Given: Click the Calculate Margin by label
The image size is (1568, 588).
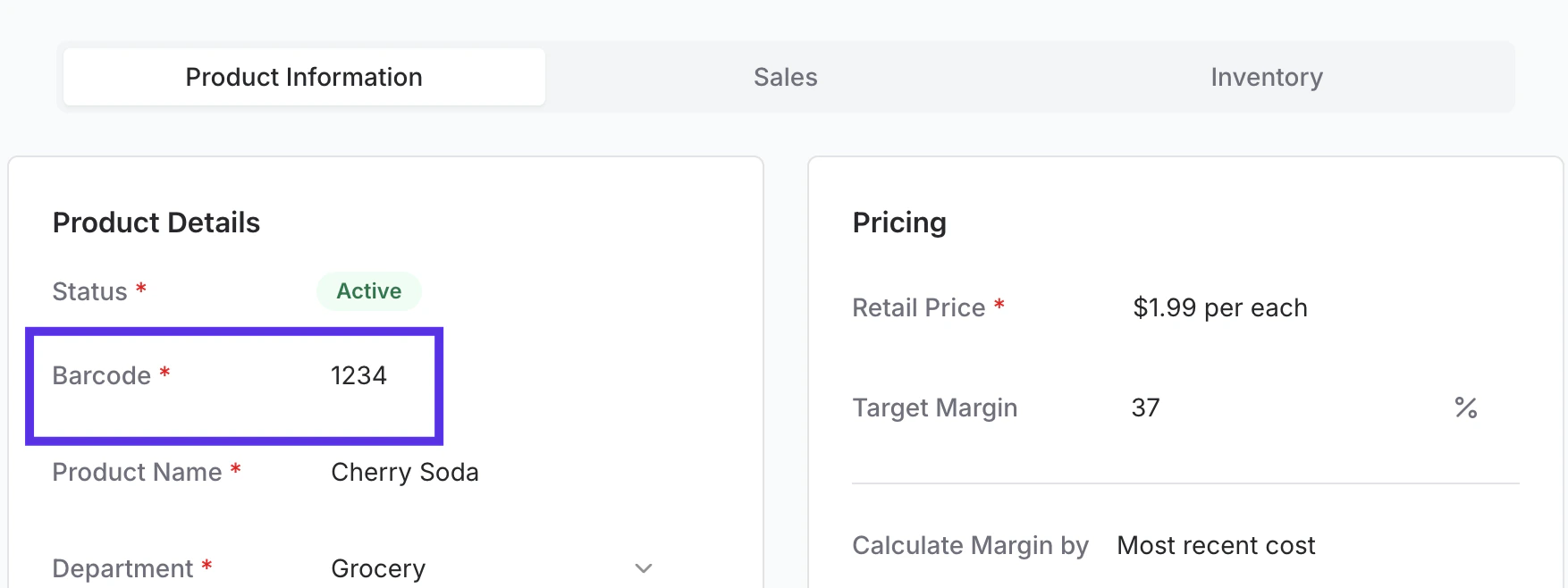Looking at the screenshot, I should coord(970,546).
